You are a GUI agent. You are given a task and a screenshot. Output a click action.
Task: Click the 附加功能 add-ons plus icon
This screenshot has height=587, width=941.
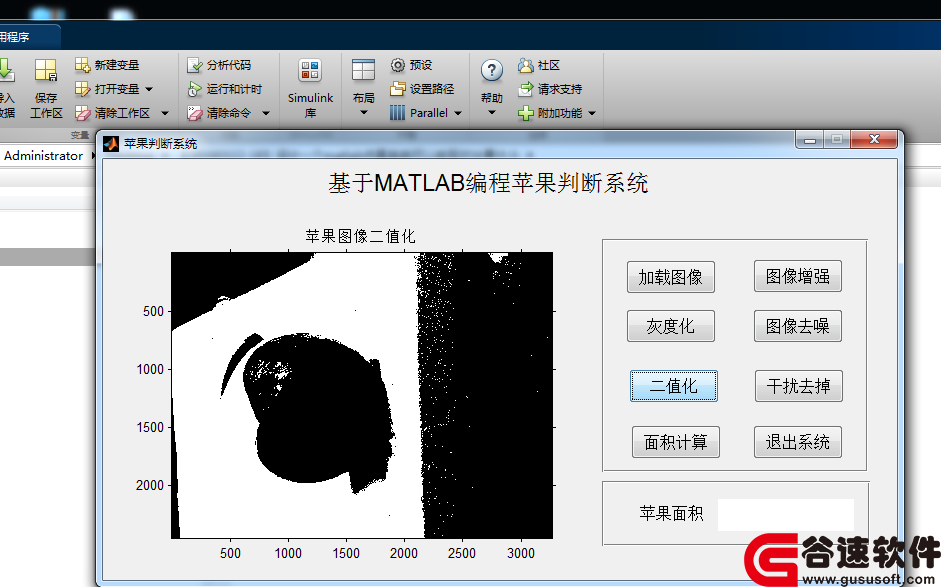coord(526,113)
